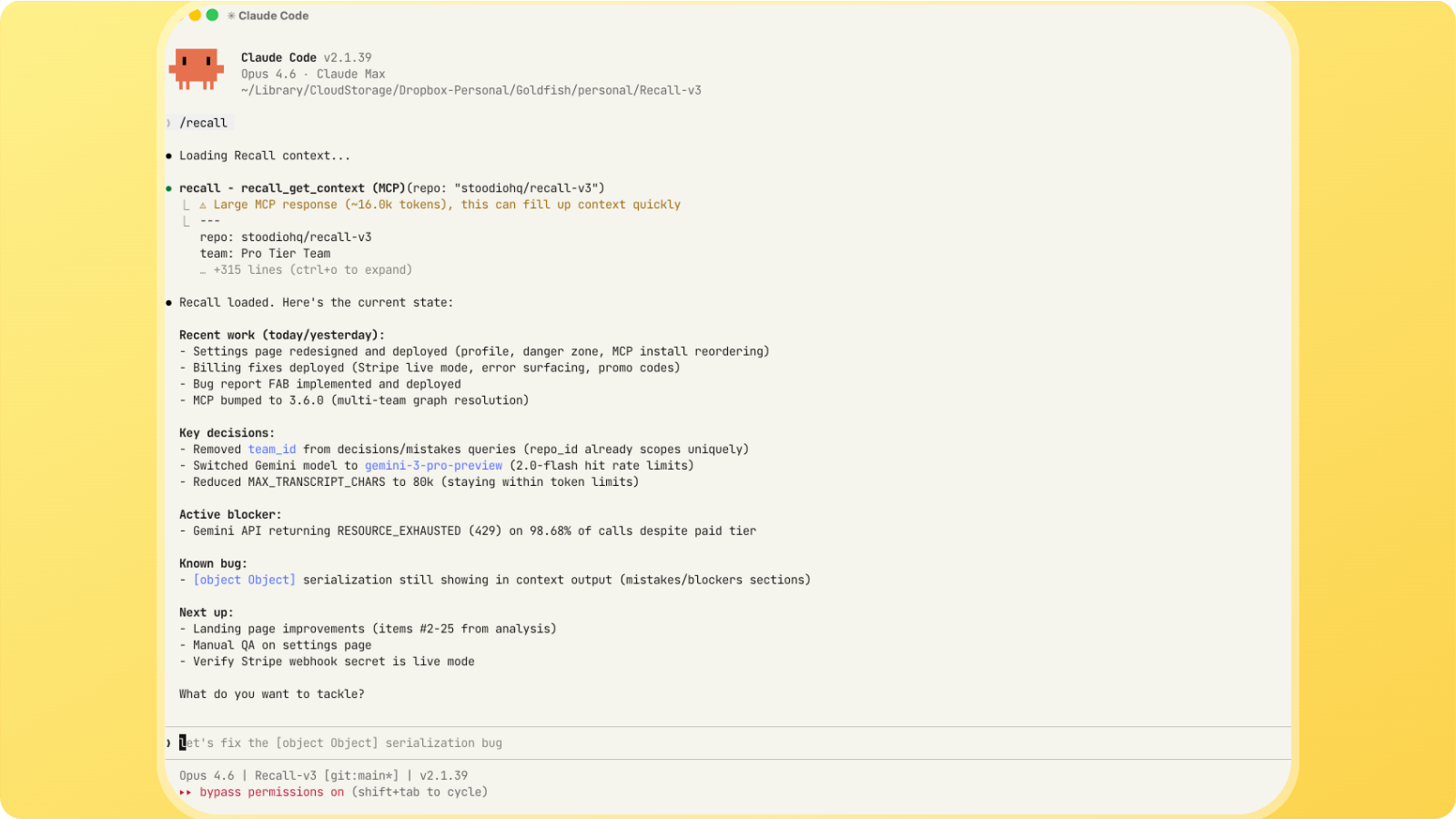Click the 'Active blocker:' heading
Viewport: 1456px width, 819px height.
(230, 515)
